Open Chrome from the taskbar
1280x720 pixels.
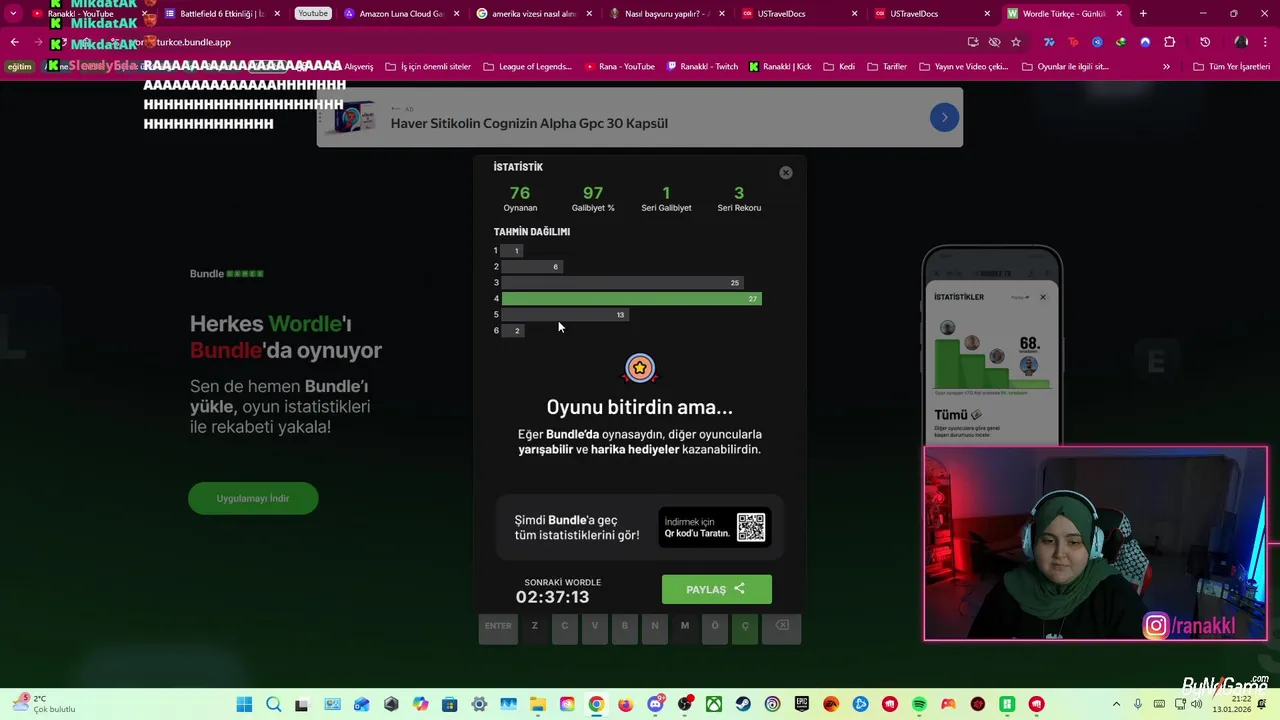point(596,705)
